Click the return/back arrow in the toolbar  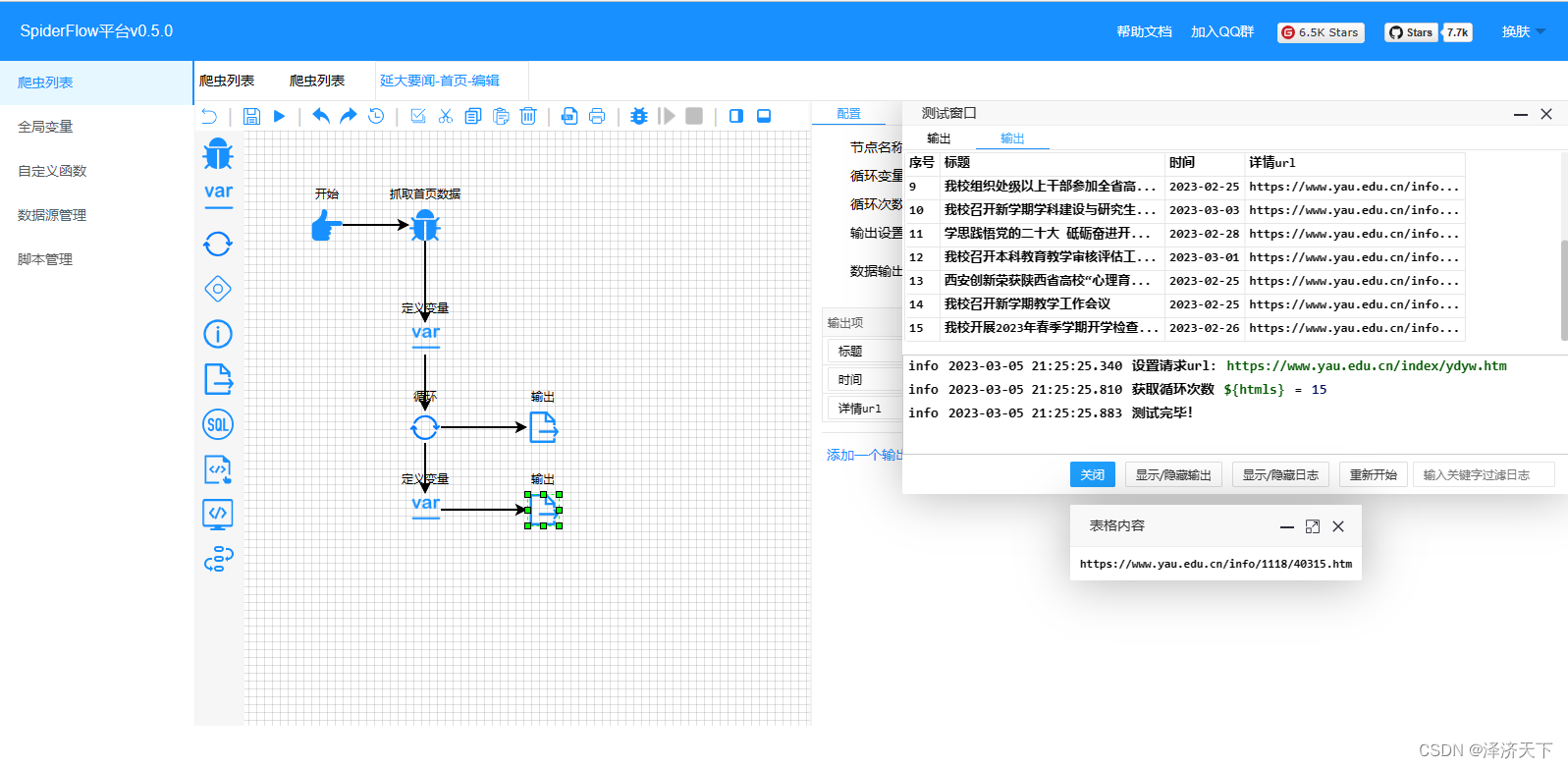pos(209,116)
